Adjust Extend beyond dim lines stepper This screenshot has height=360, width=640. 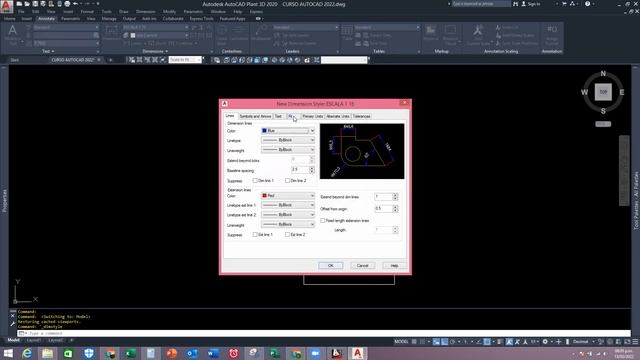pyautogui.click(x=395, y=197)
